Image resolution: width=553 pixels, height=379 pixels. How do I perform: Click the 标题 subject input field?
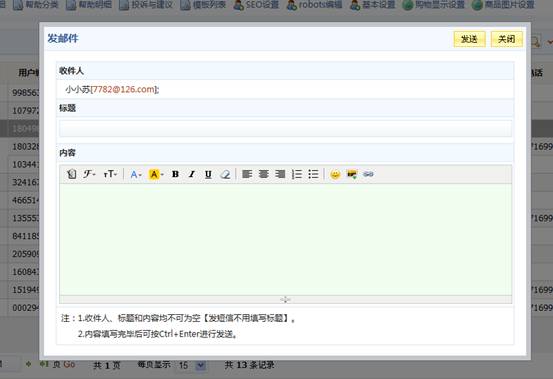coord(285,128)
